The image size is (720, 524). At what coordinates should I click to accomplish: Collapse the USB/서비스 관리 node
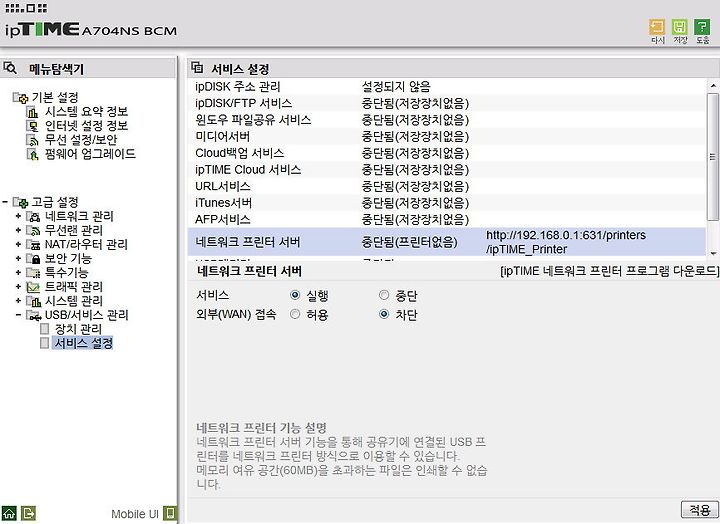18,315
